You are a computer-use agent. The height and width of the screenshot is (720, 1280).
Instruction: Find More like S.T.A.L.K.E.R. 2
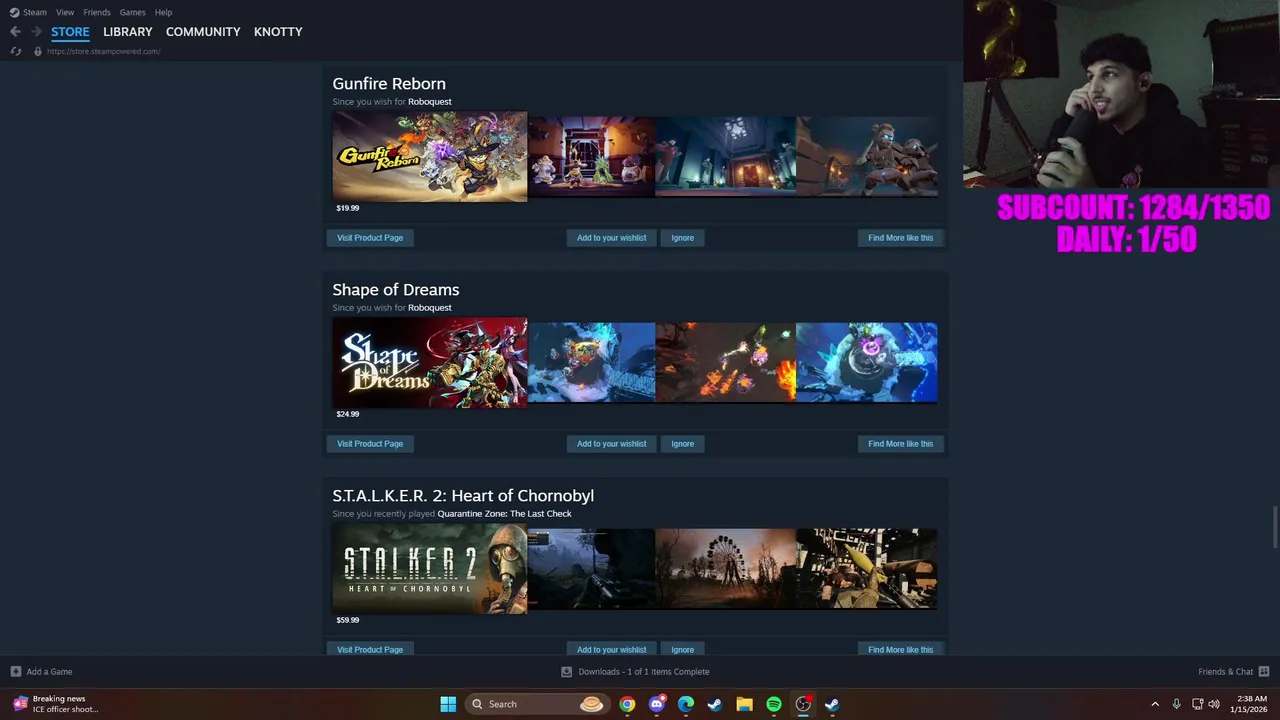coord(901,649)
